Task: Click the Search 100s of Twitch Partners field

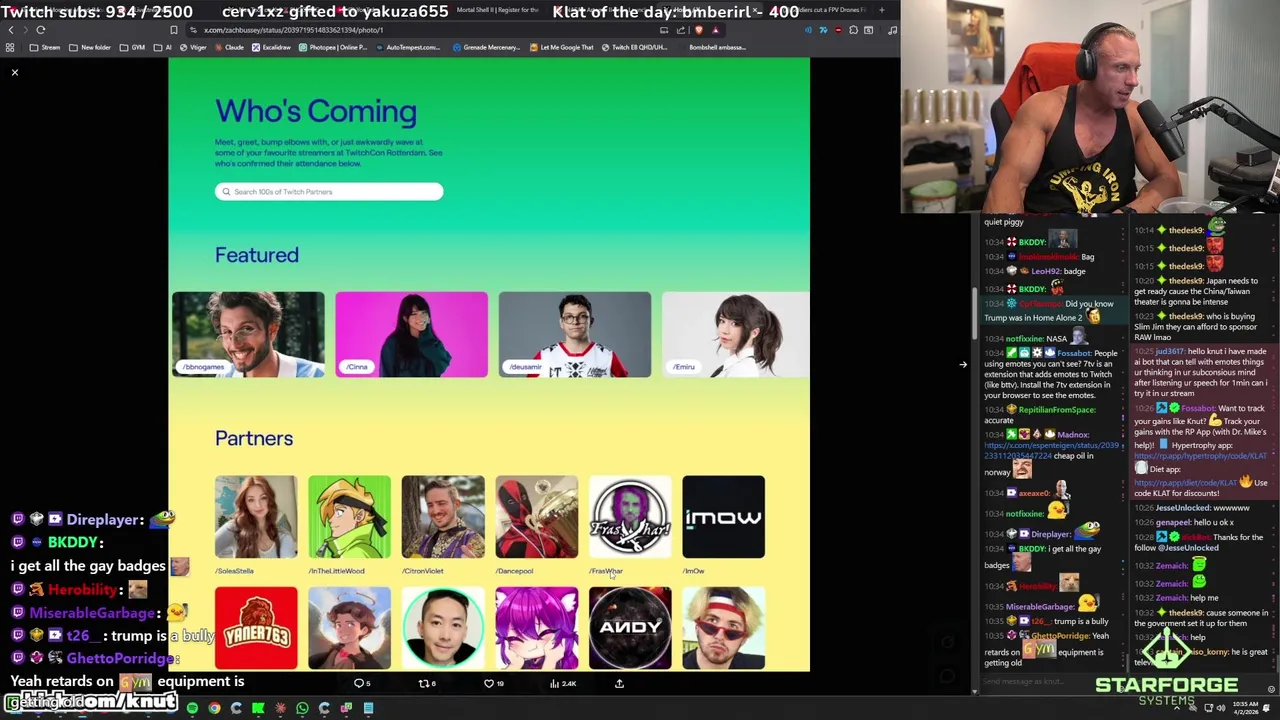Action: [x=329, y=191]
